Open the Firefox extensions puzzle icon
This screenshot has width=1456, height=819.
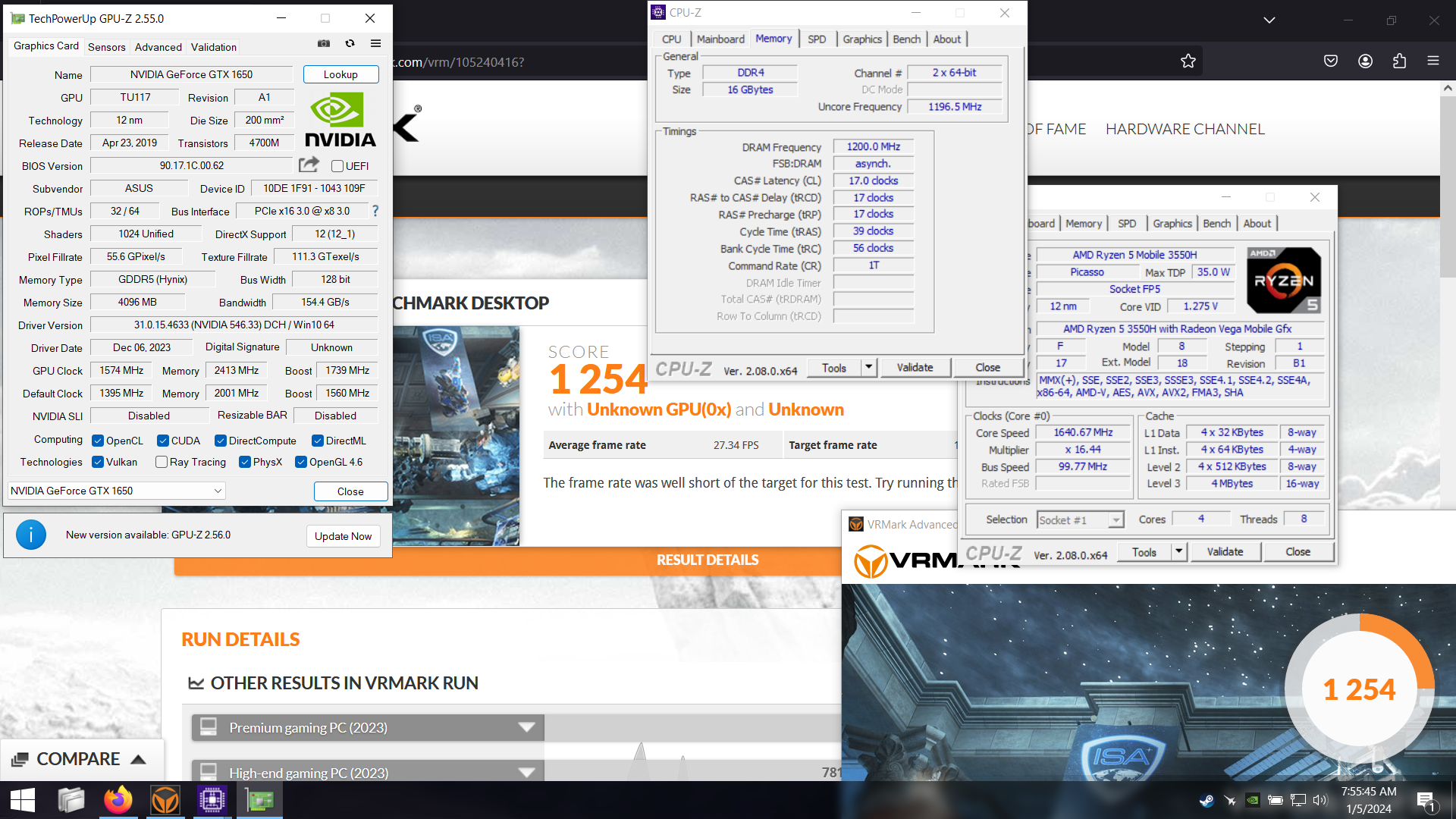tap(1399, 61)
